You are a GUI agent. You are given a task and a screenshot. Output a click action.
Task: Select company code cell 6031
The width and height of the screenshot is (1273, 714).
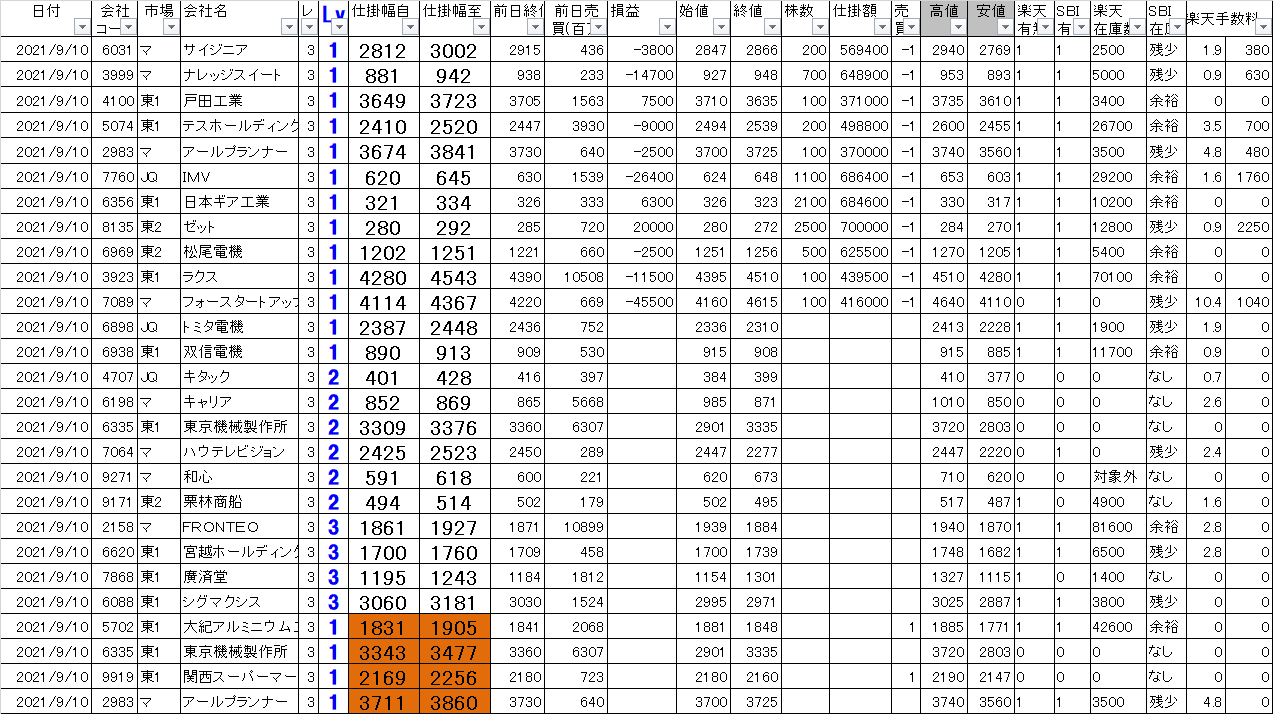117,49
